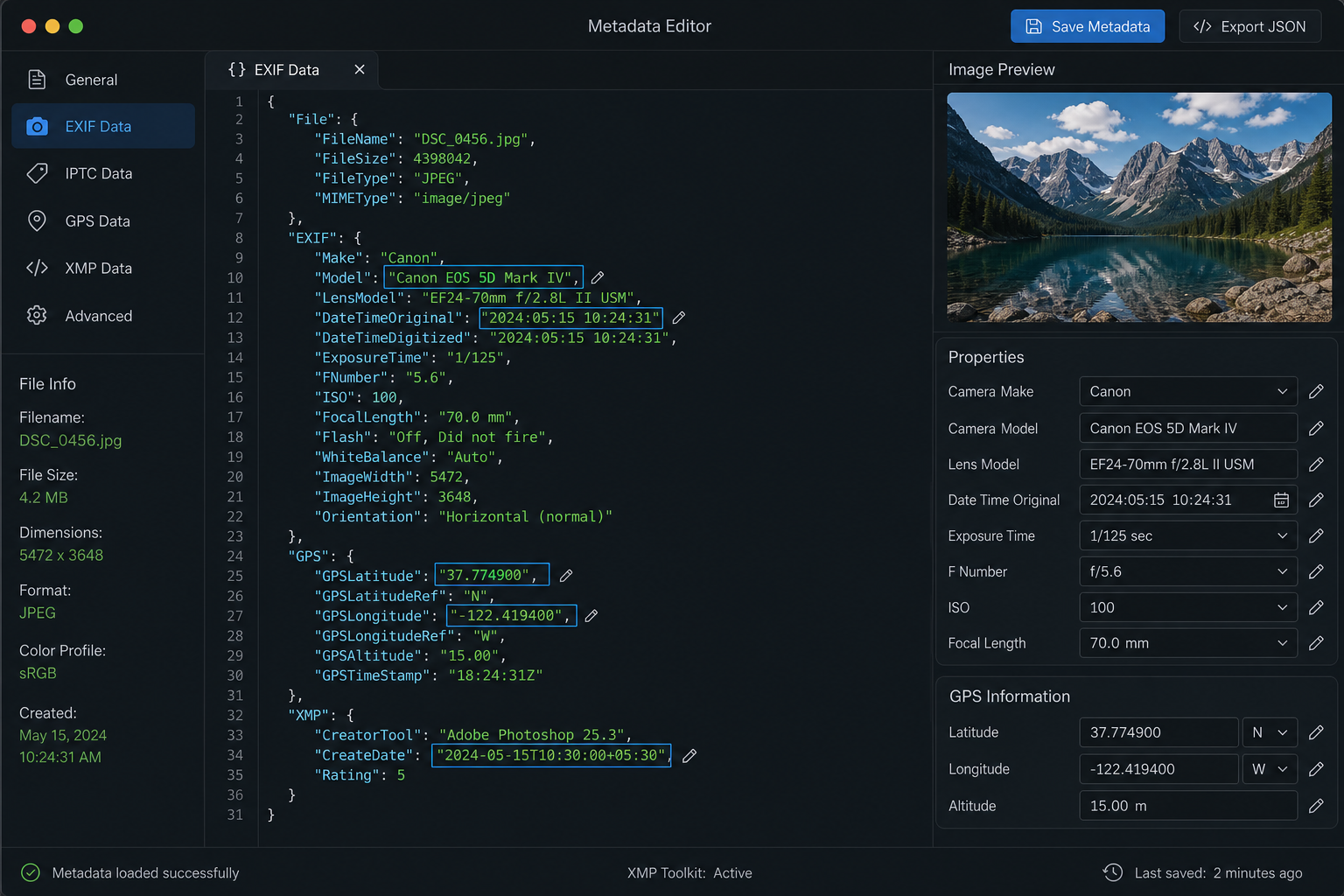Click the edit pencil in the Longitude row
The width and height of the screenshot is (1344, 896).
coord(1316,769)
